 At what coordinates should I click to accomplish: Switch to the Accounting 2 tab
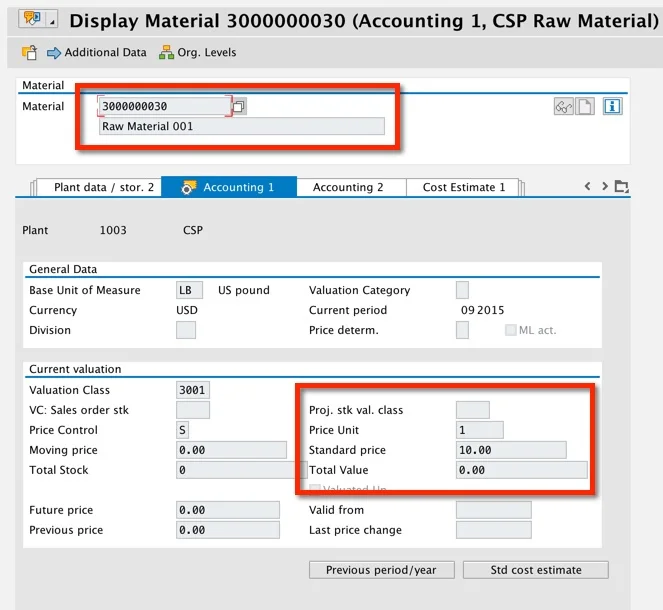pos(352,187)
